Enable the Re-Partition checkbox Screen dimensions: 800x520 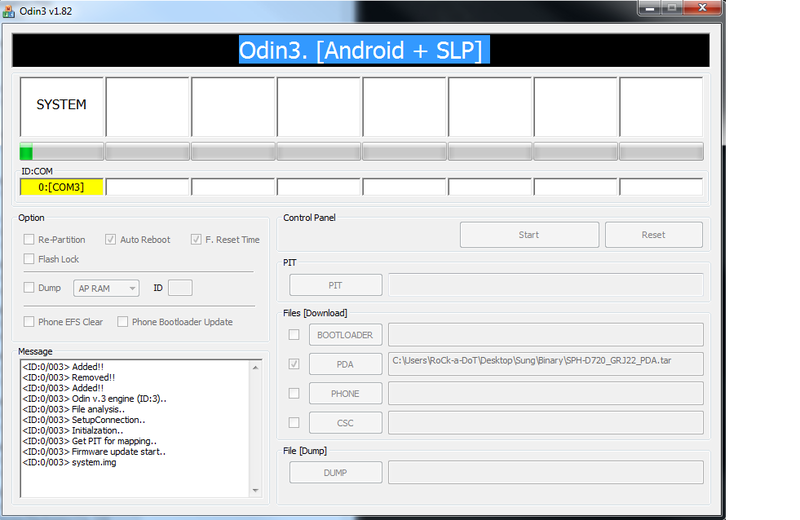tap(29, 239)
